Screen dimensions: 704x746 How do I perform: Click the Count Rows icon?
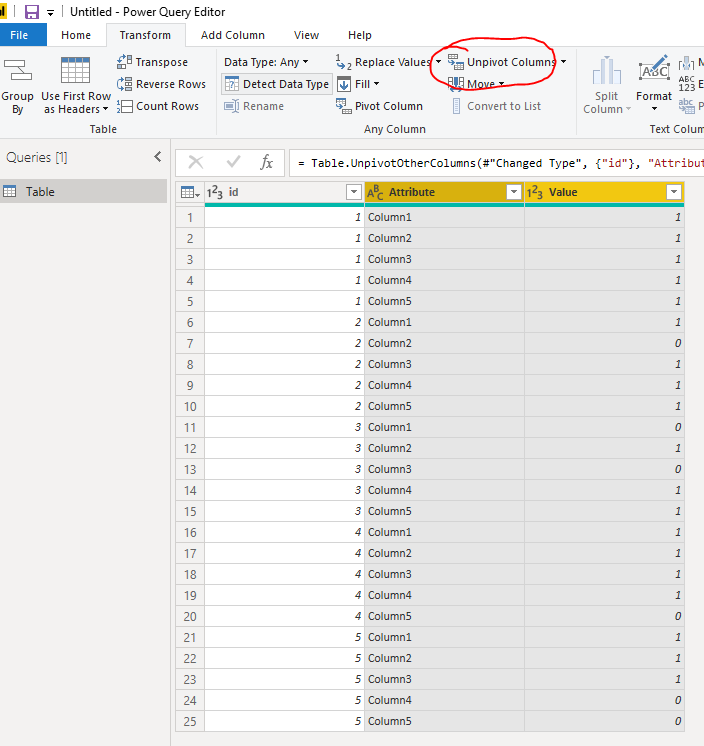coord(125,106)
